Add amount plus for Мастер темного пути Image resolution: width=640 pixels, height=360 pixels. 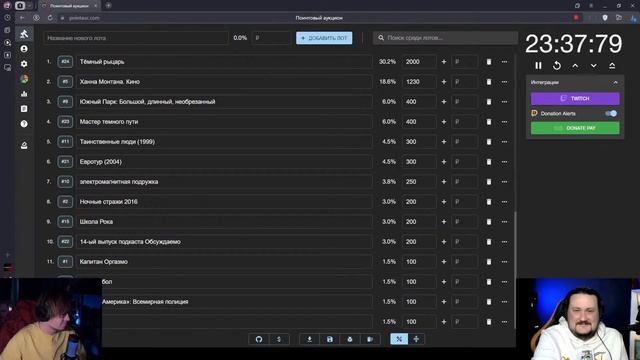(444, 122)
